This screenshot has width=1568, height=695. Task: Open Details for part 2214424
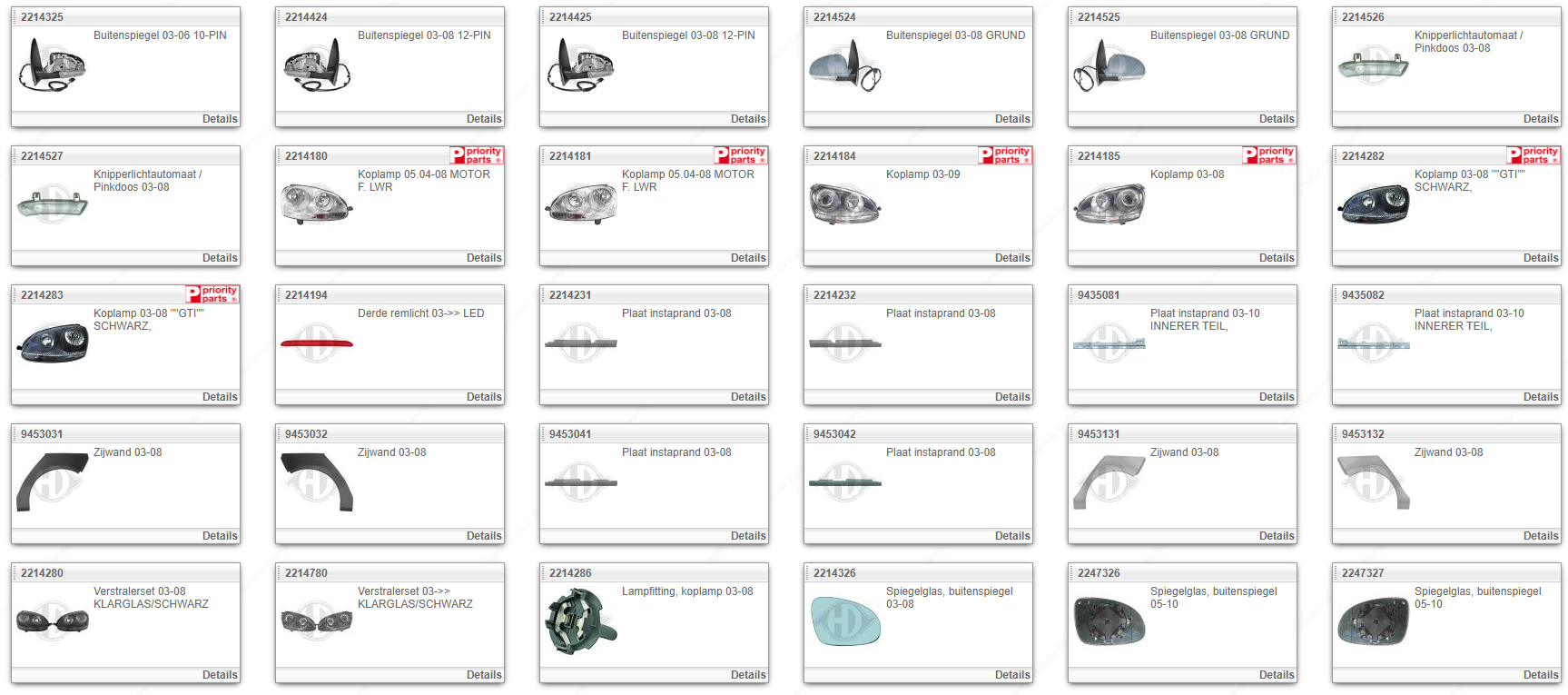(x=483, y=119)
